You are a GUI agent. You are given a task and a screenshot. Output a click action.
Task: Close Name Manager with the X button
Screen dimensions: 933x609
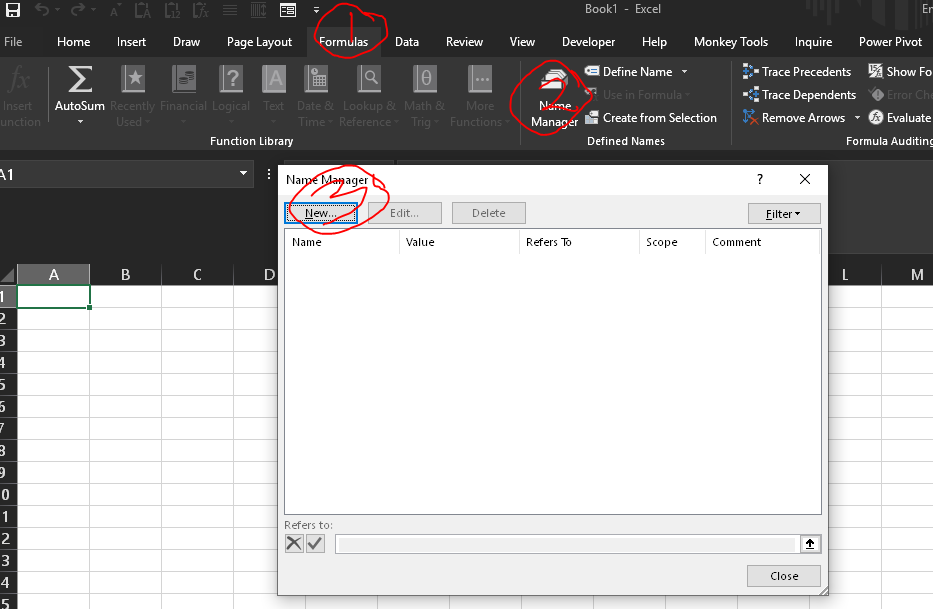click(804, 179)
